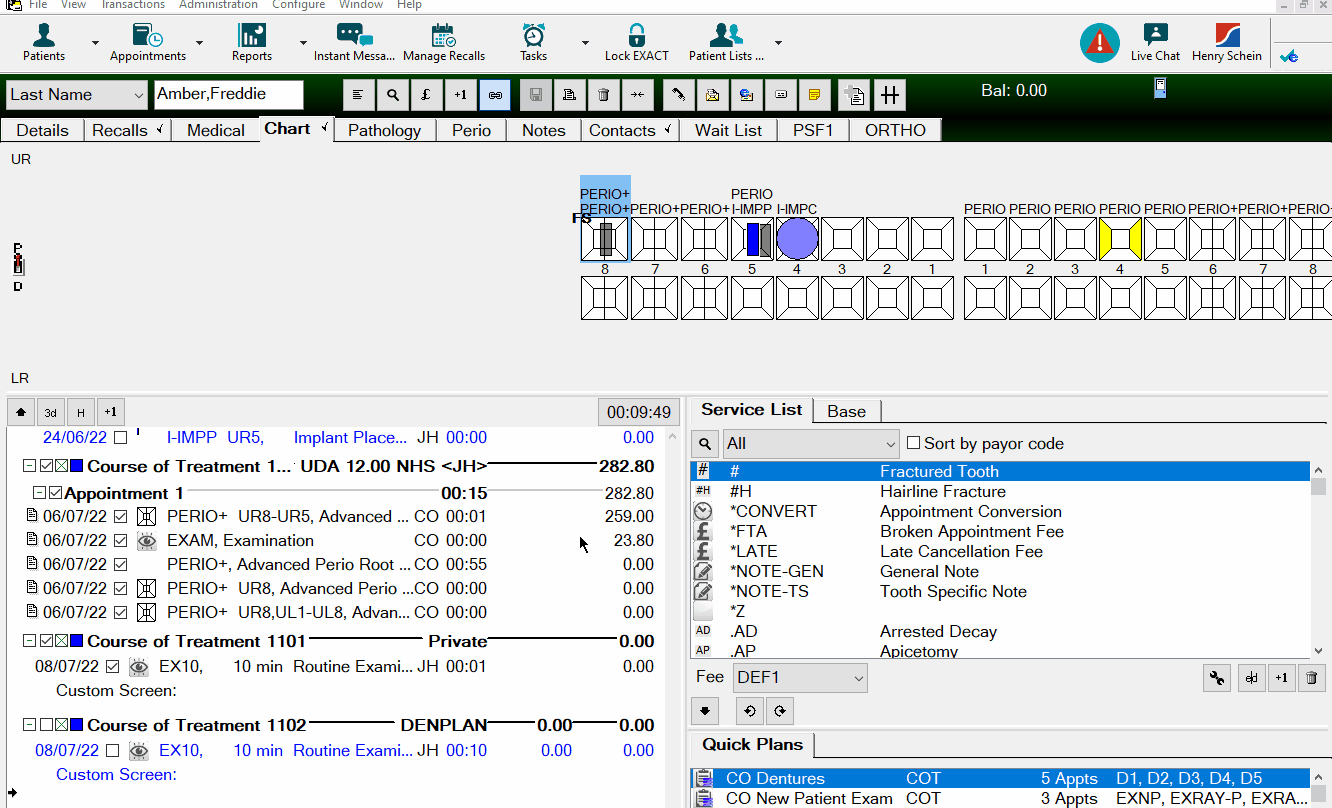Toggle the Appointment 1 checkbox

[56, 493]
